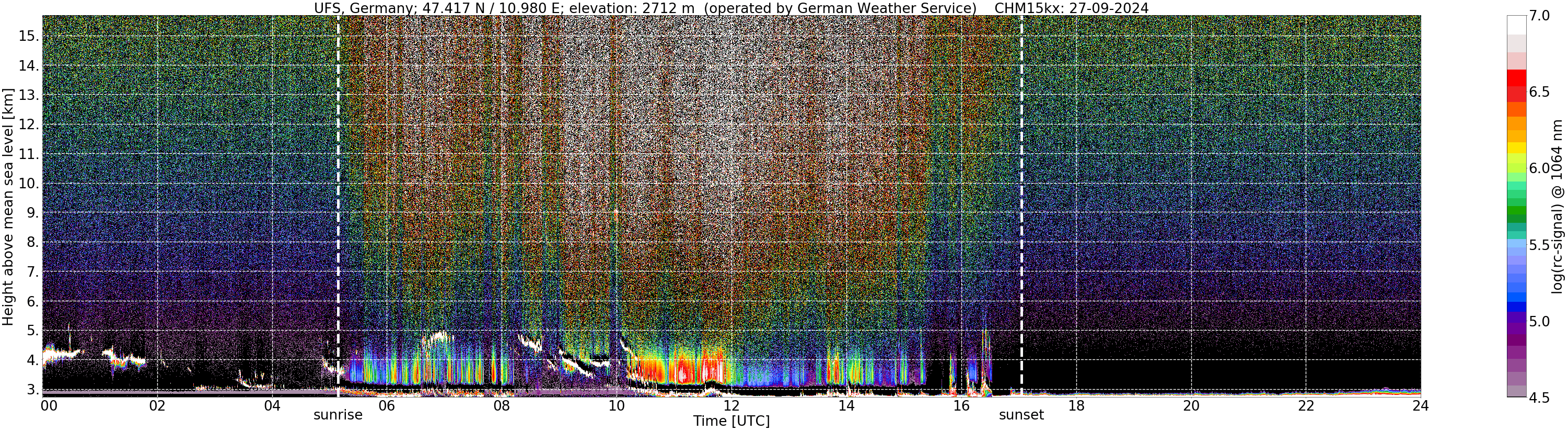Screen dimensions: 1568x431
Task: Click the height axis tick '5.'
Action: click(x=32, y=331)
